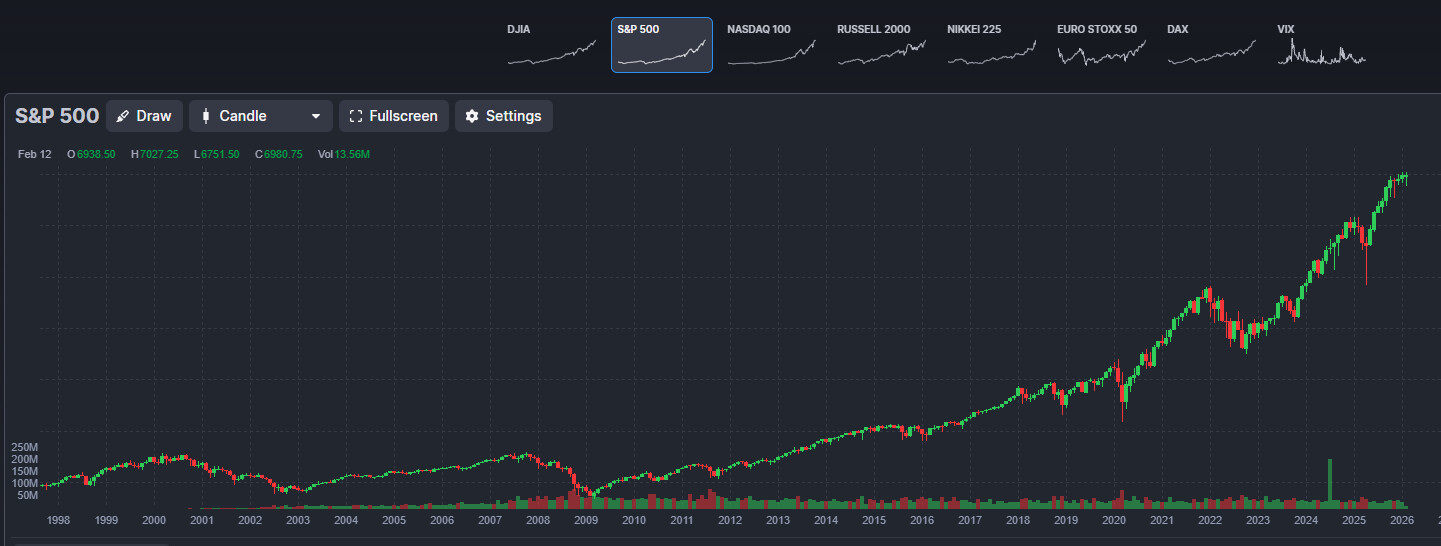Click the 2009 year axis label
The width and height of the screenshot is (1441, 546).
pyautogui.click(x=586, y=520)
